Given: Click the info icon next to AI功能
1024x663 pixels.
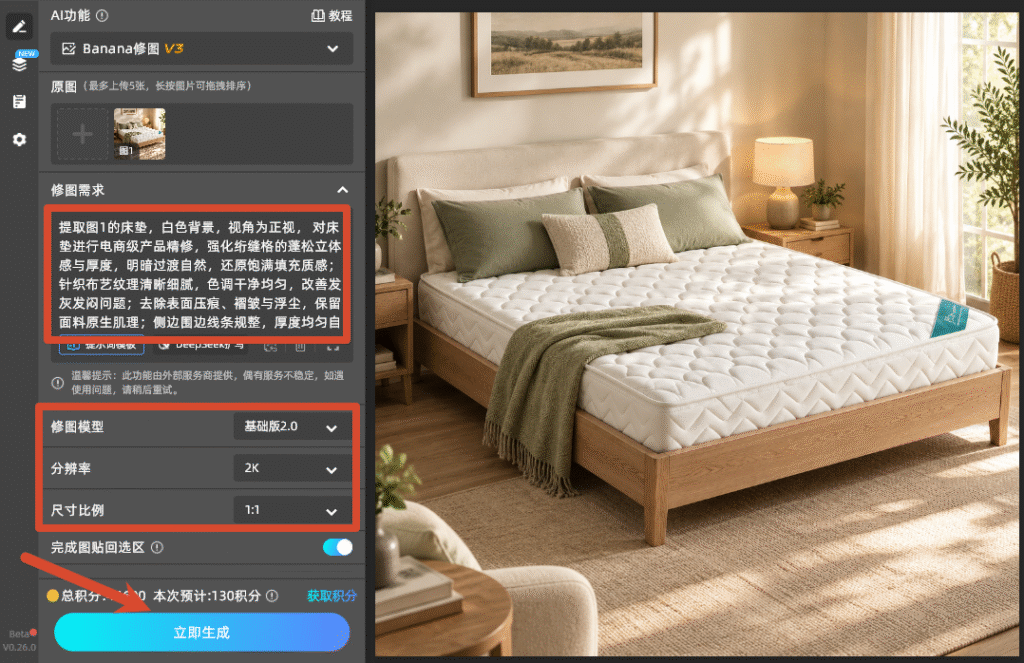Looking at the screenshot, I should pyautogui.click(x=102, y=16).
